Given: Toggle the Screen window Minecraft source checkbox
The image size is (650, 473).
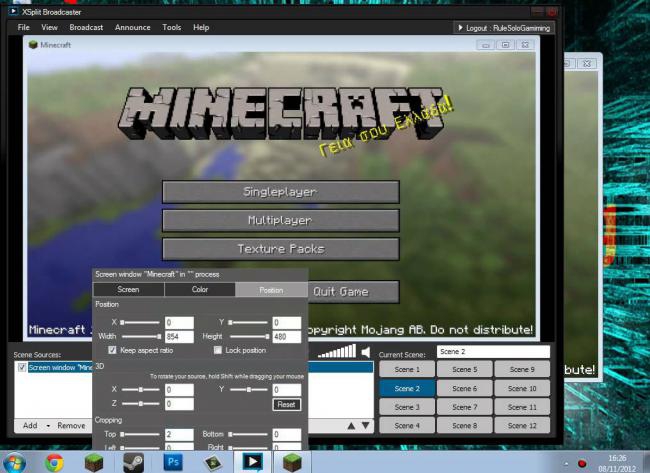Looking at the screenshot, I should pos(22,367).
